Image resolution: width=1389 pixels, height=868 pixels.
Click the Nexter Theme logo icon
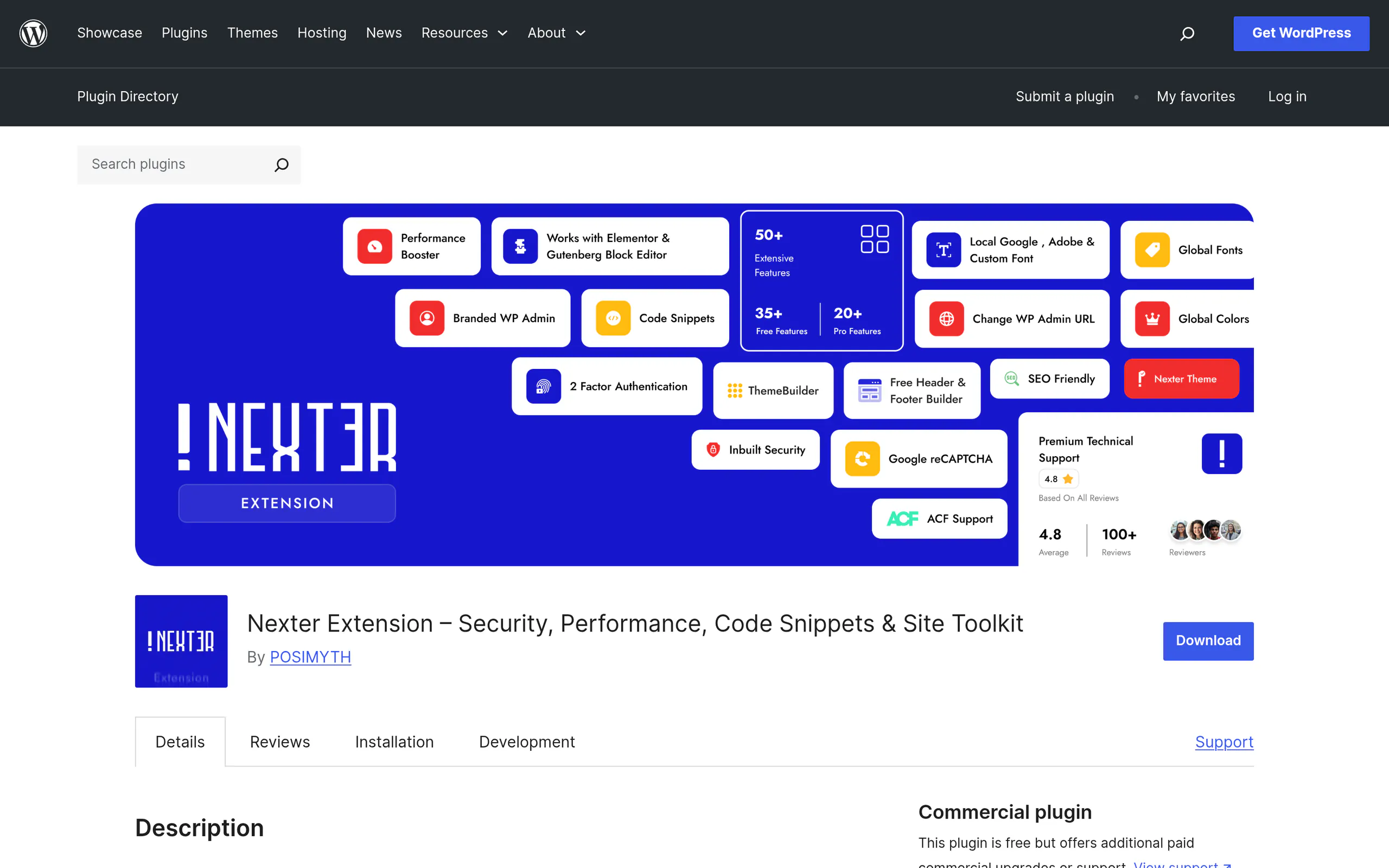1142,378
